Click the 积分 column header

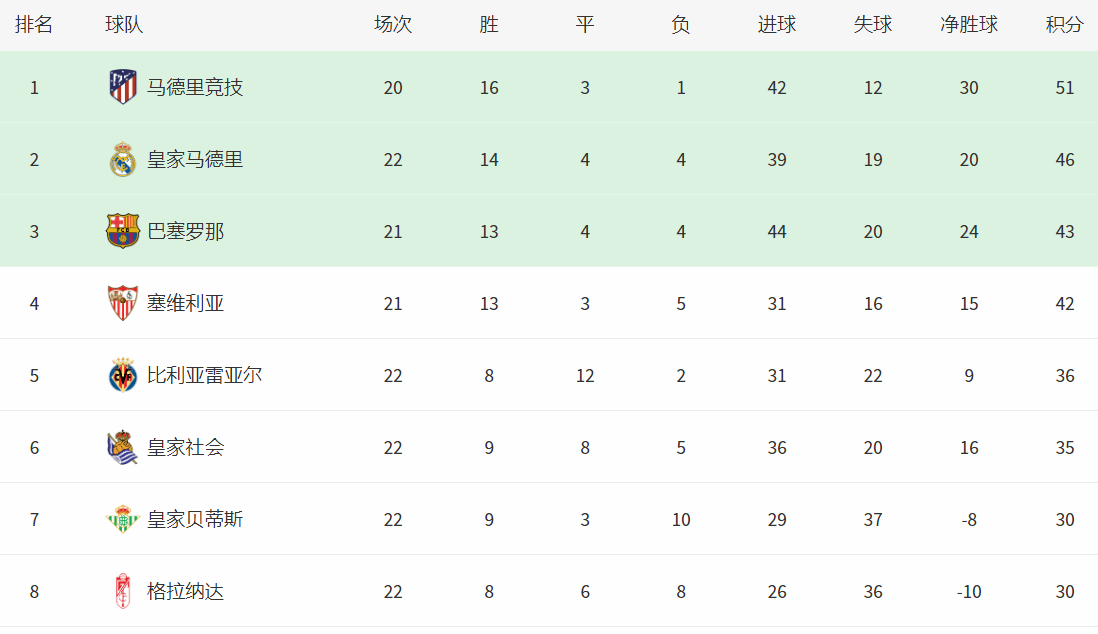pos(1064,25)
